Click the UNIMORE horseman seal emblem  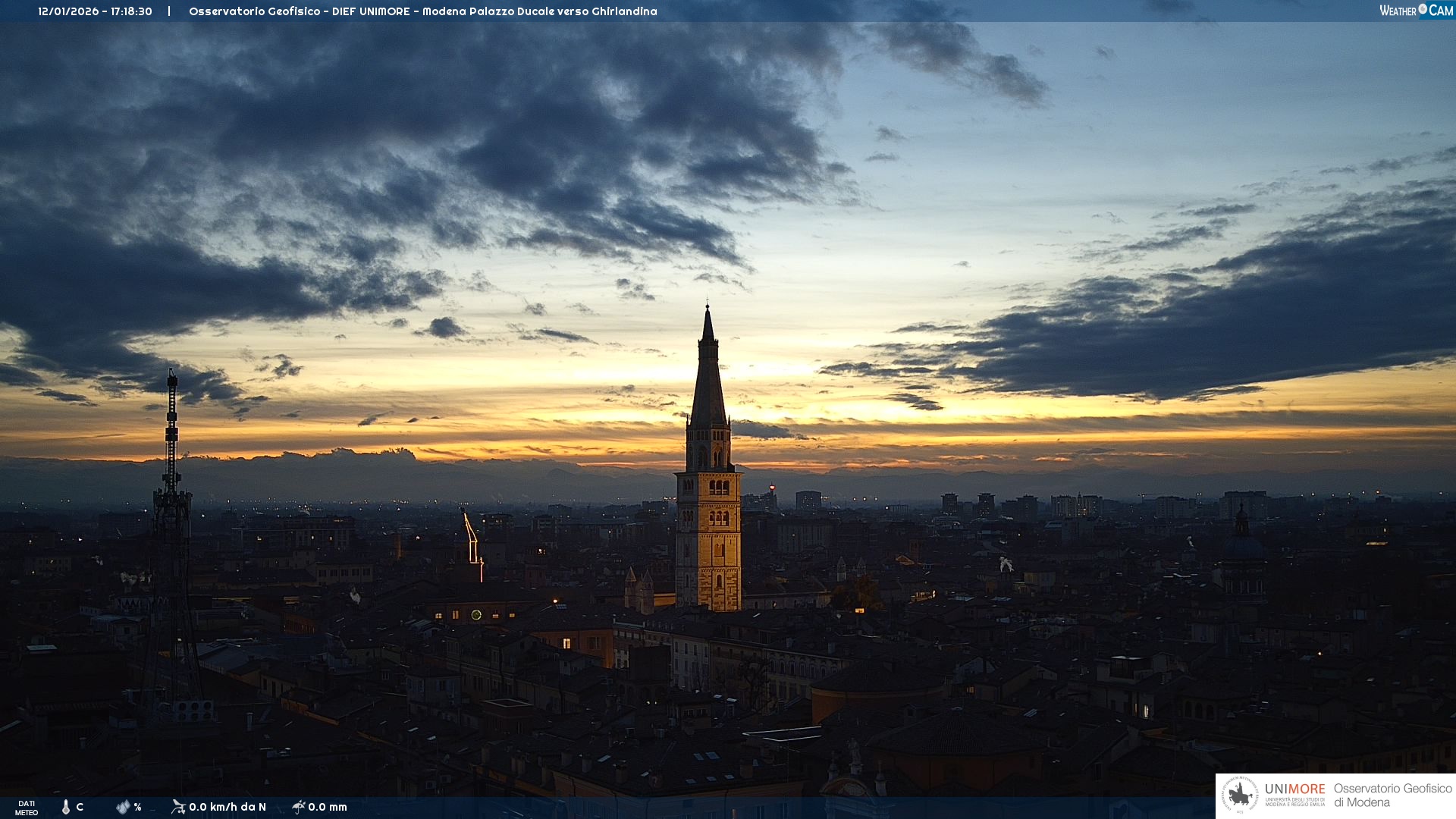click(x=1240, y=795)
